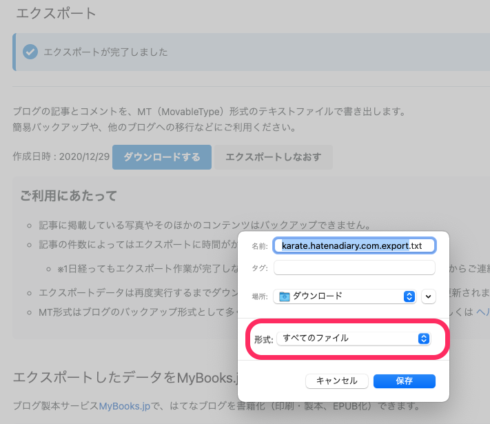Click the エクスポートしなおす re-export button
The image size is (490, 424).
tap(273, 157)
